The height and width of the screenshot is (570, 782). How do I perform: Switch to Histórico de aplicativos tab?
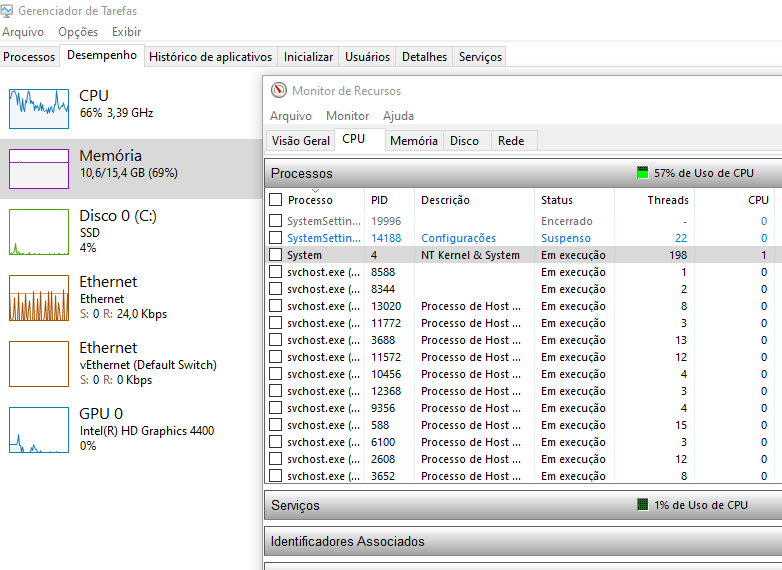coord(210,57)
